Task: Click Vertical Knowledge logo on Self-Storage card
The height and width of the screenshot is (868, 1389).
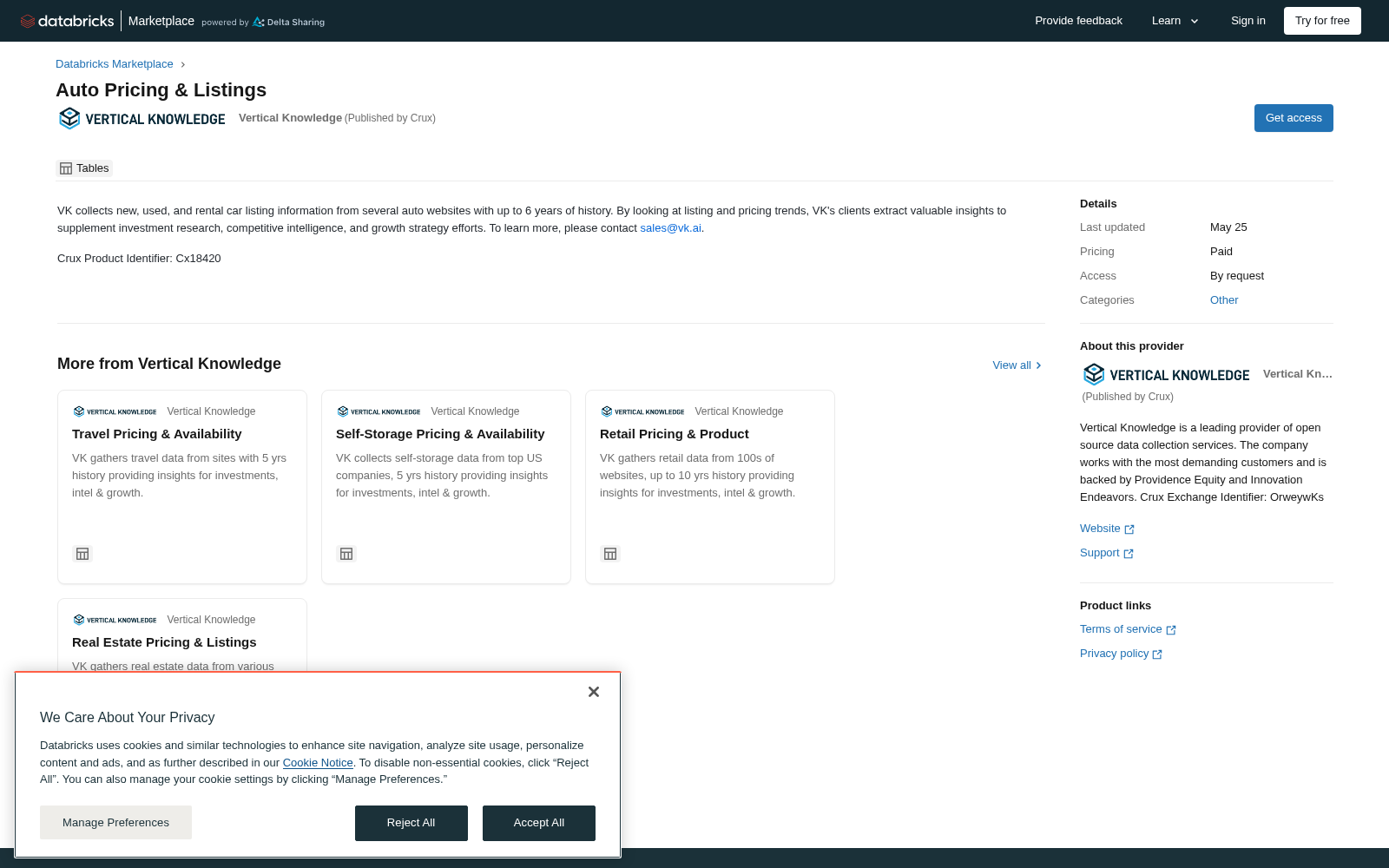Action: [x=379, y=411]
